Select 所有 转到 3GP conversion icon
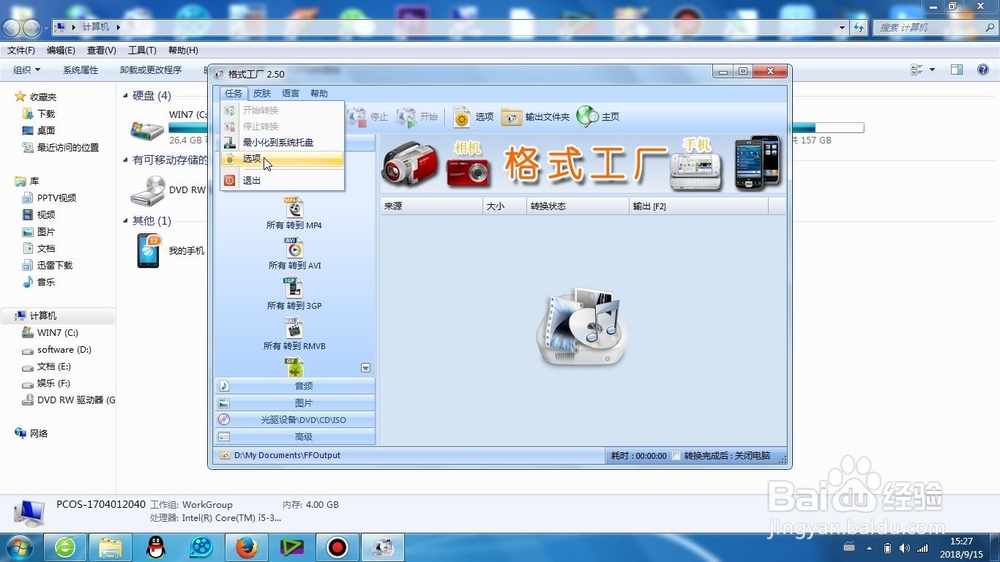Image resolution: width=1000 pixels, height=562 pixels. (294, 294)
